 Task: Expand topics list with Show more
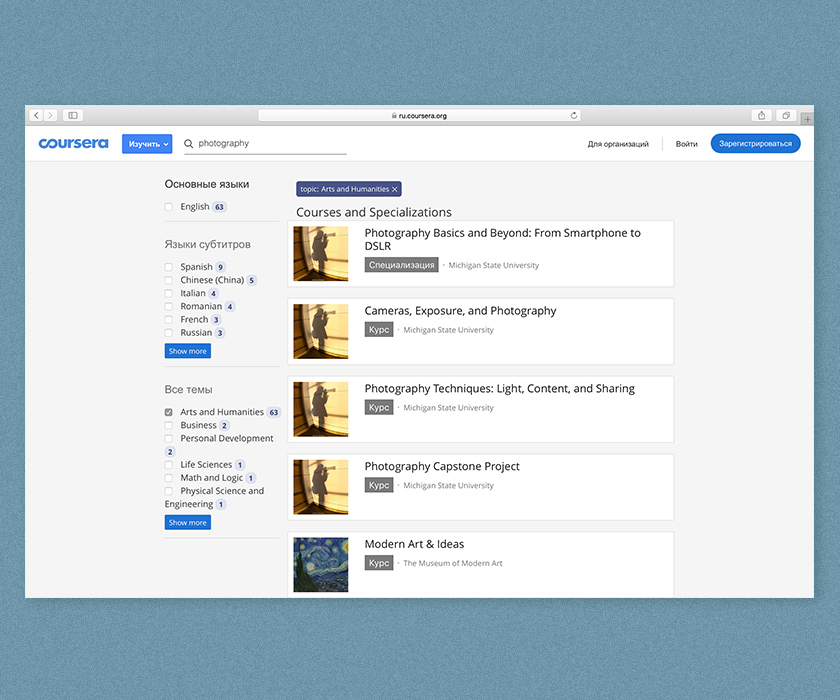click(188, 522)
